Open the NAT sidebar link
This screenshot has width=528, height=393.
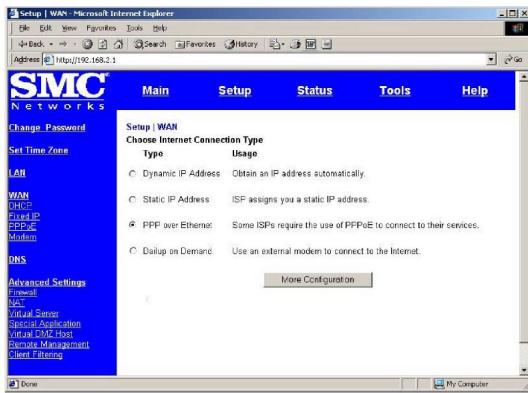16,303
